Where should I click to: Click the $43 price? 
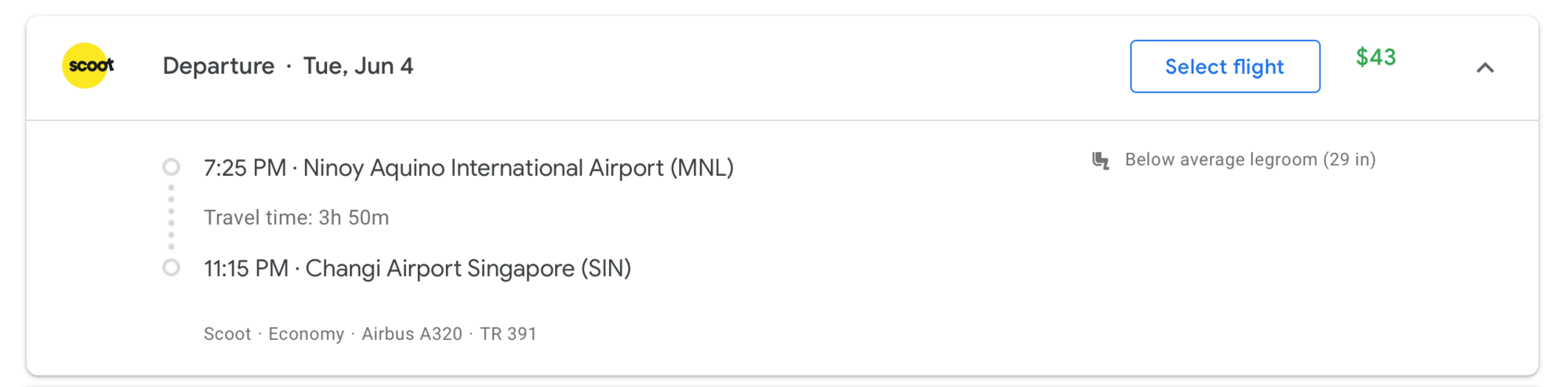tap(1376, 57)
